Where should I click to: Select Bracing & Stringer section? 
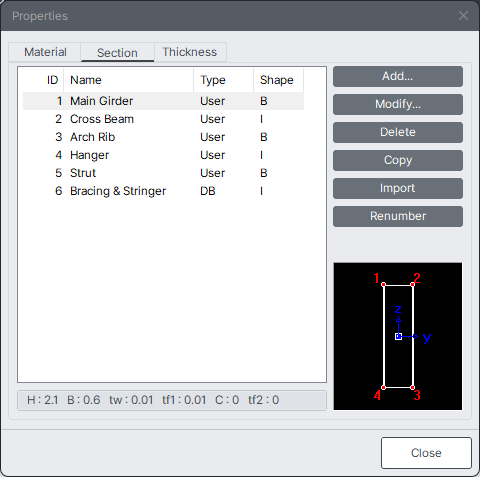point(163,191)
